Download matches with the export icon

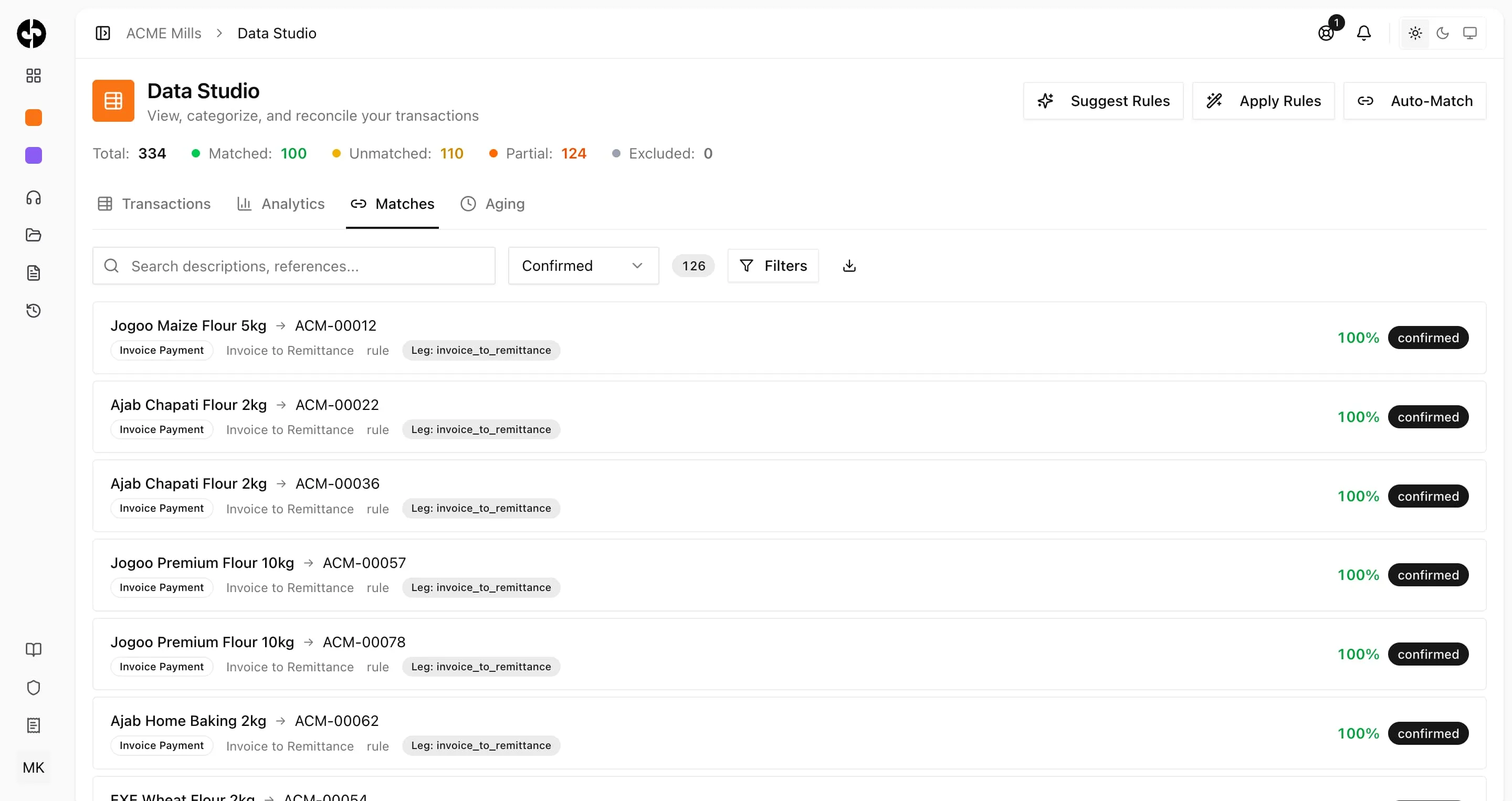tap(849, 266)
